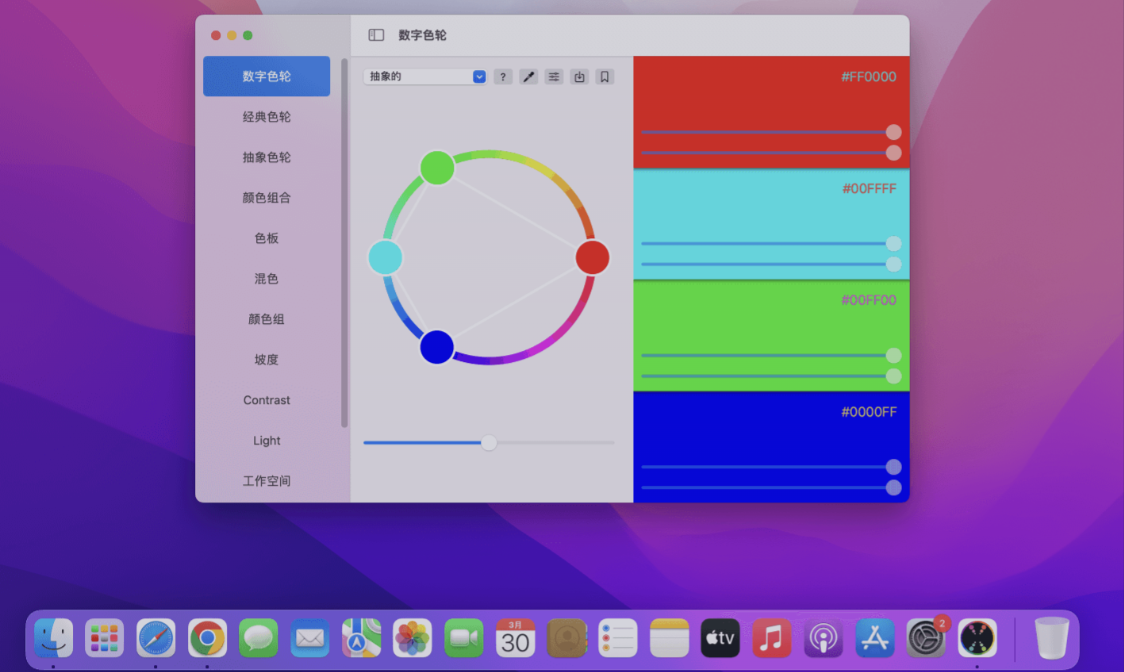Screen dimensions: 1124x672
Task: Switch to 经典色轮 in the sidebar
Action: coord(266,116)
